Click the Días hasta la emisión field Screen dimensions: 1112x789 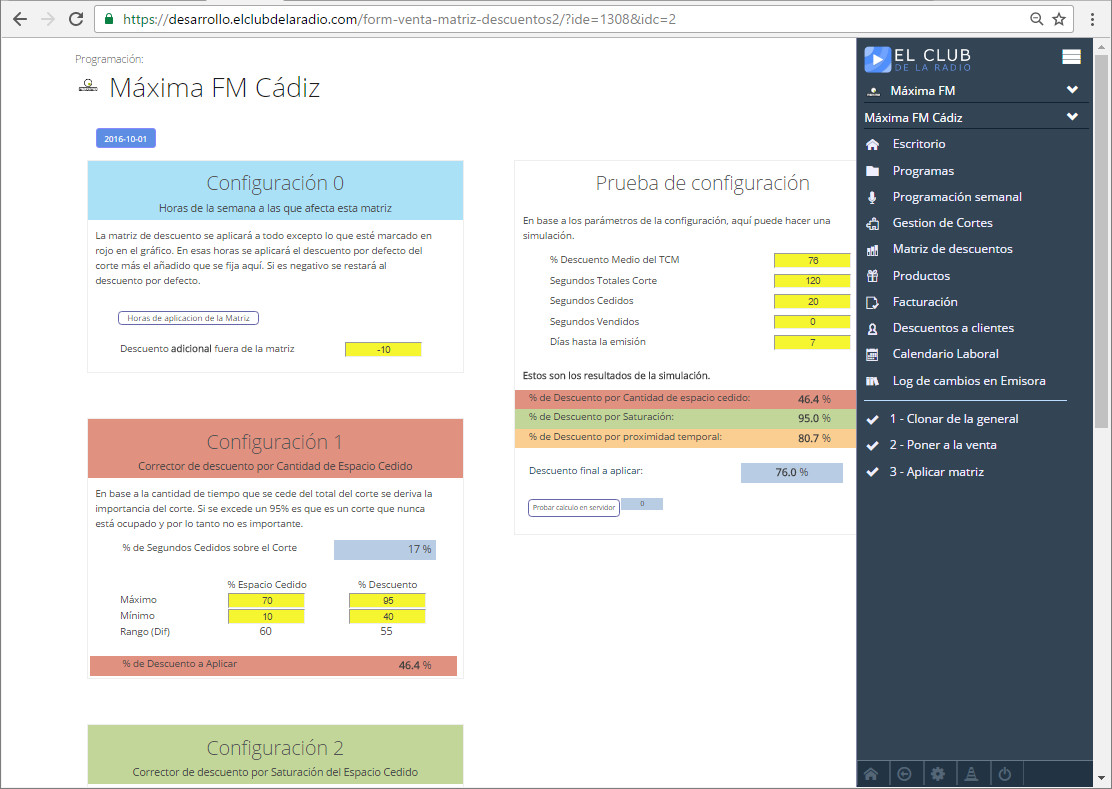point(812,342)
